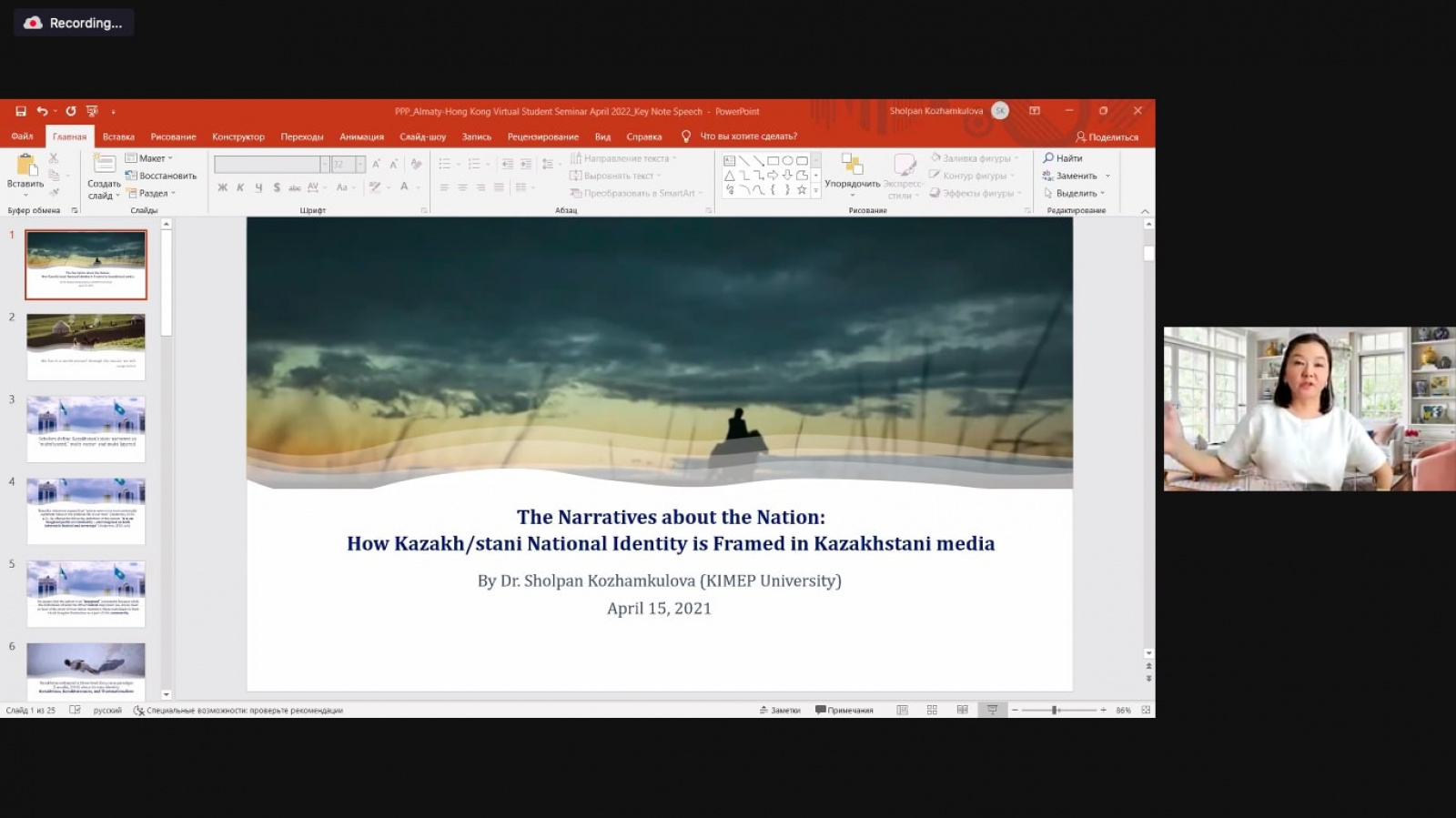Click the Undo arrow icon

coord(42,111)
